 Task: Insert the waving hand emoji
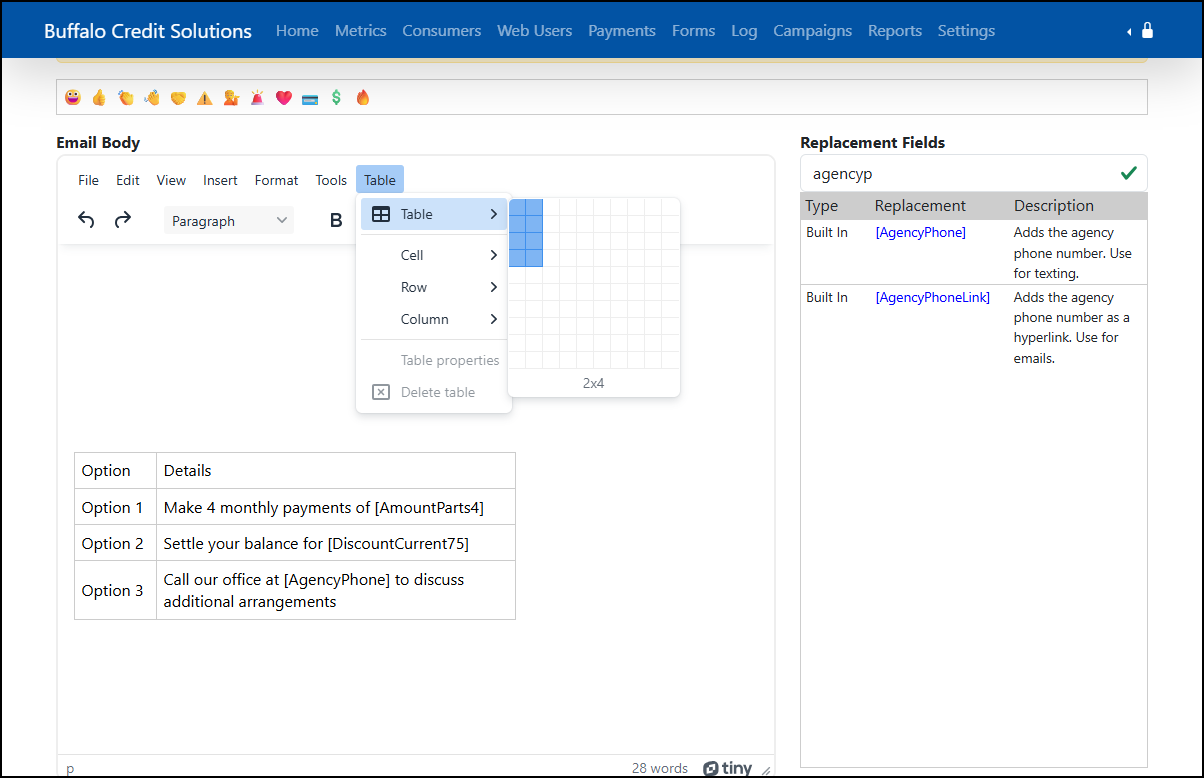152,97
